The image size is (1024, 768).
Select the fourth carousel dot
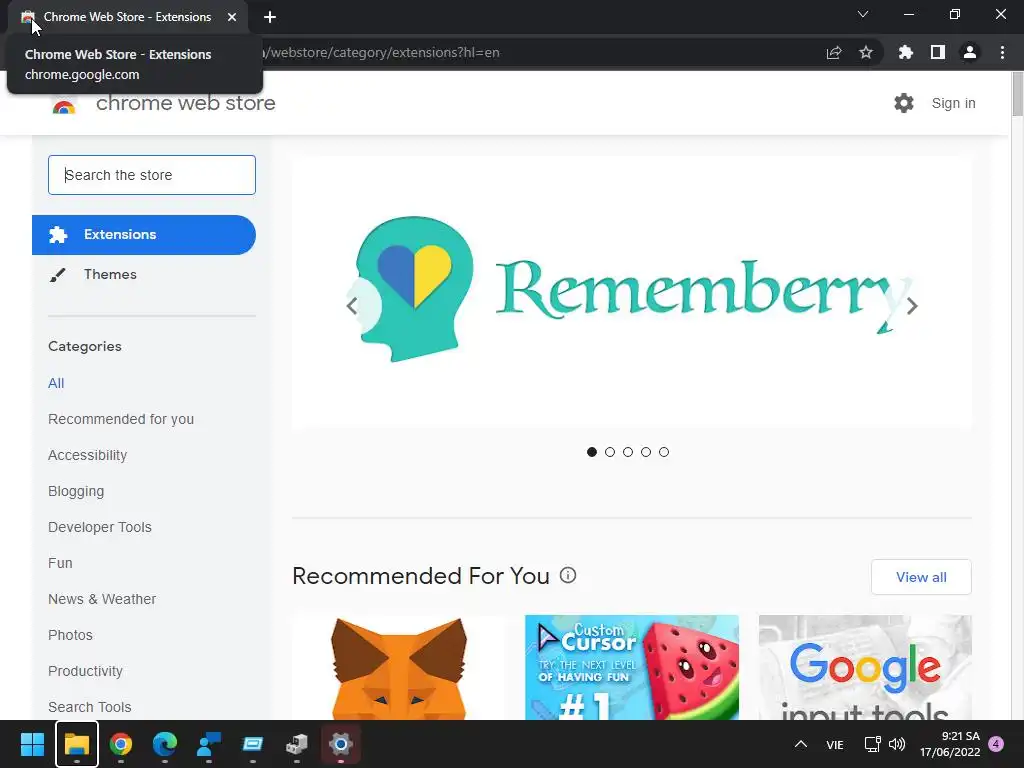click(x=646, y=452)
